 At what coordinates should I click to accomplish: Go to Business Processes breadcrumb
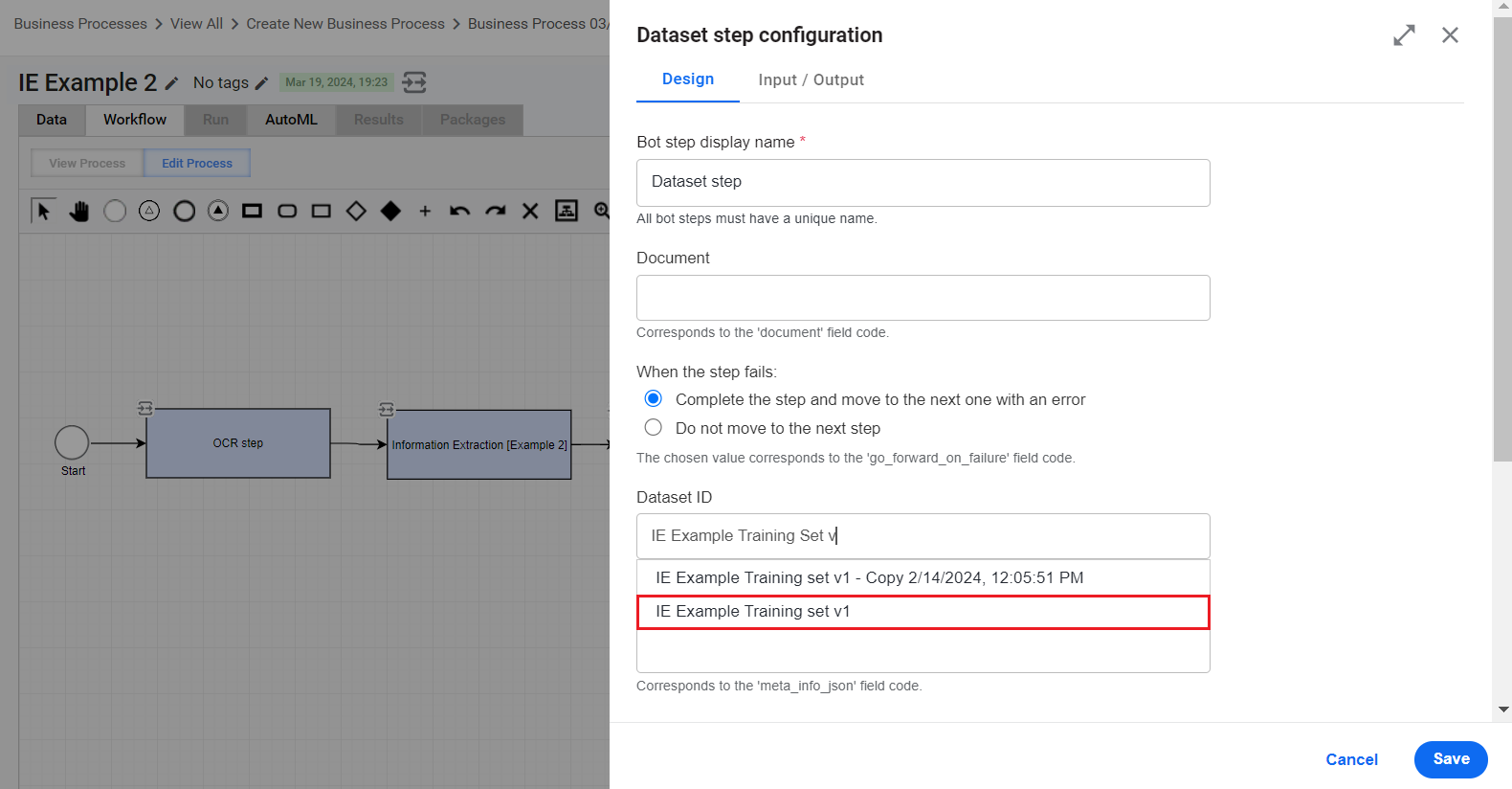tap(80, 24)
